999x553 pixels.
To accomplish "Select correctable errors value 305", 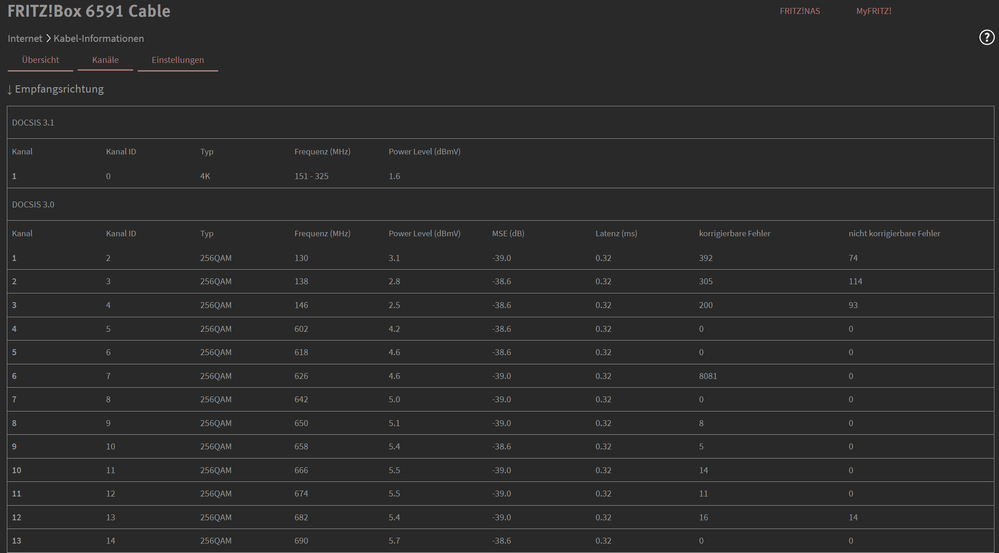I will pyautogui.click(x=706, y=282).
